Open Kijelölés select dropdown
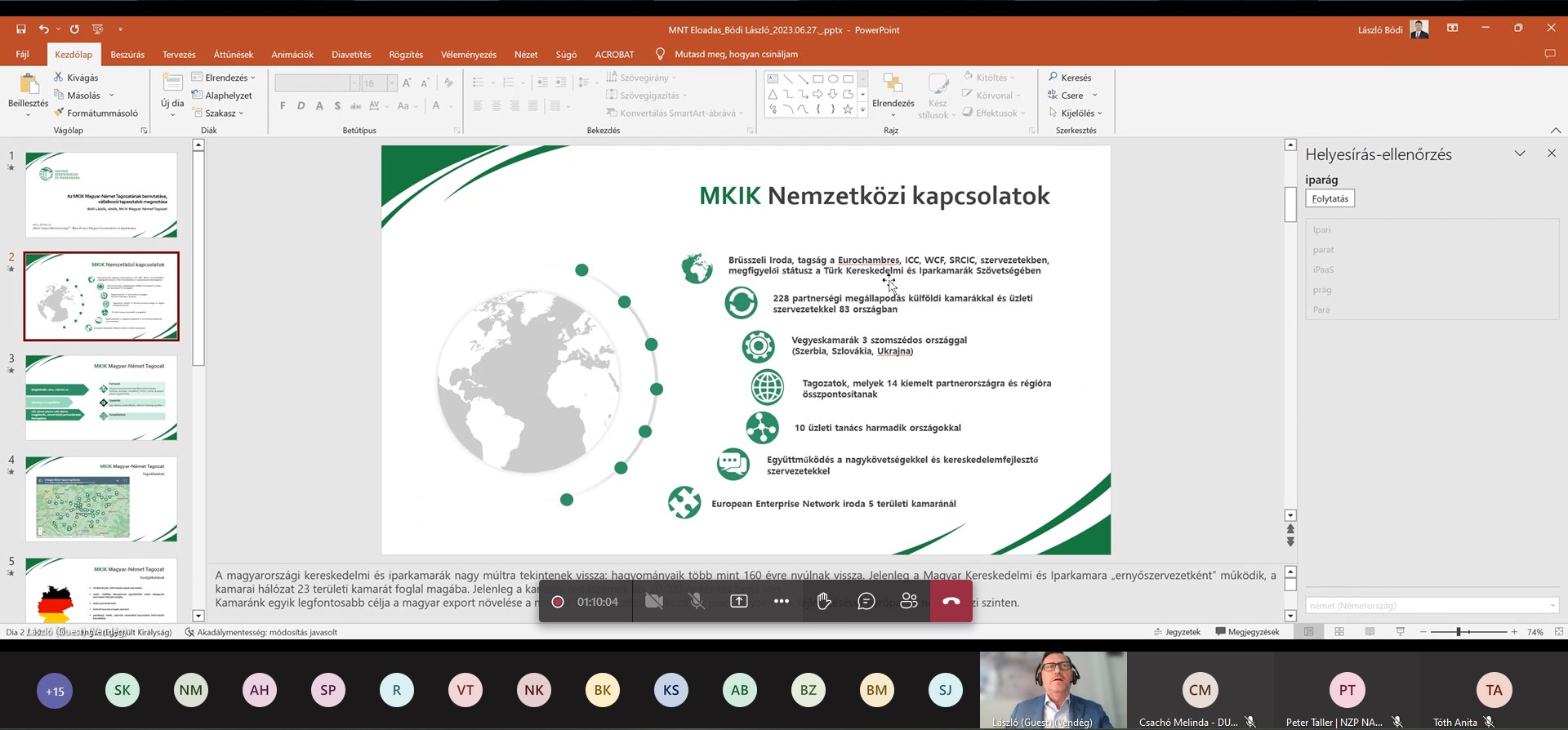Image resolution: width=1568 pixels, height=730 pixels. (x=1076, y=114)
